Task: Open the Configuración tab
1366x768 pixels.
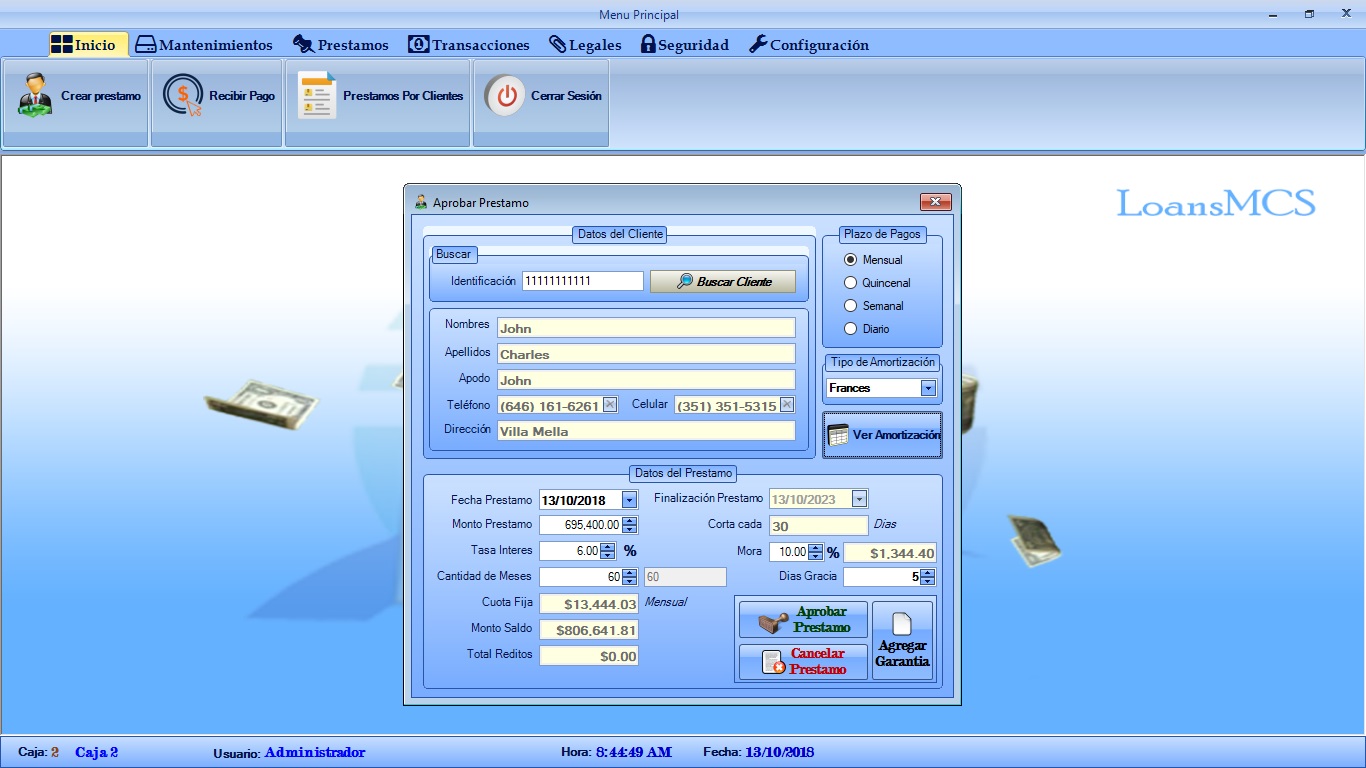Action: pos(809,45)
